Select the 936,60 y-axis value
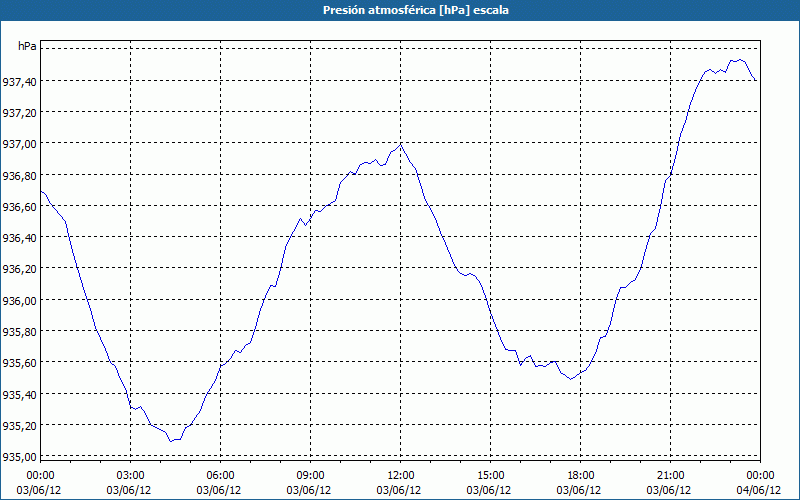Screen dimensions: 800x500 point(19,206)
